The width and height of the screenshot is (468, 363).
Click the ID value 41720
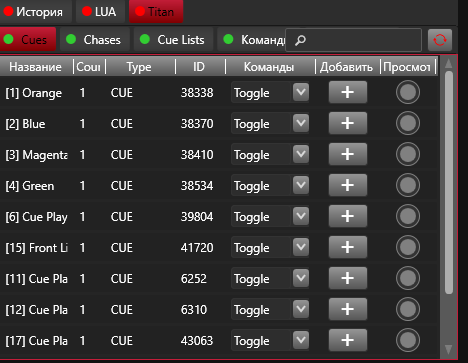click(x=197, y=248)
